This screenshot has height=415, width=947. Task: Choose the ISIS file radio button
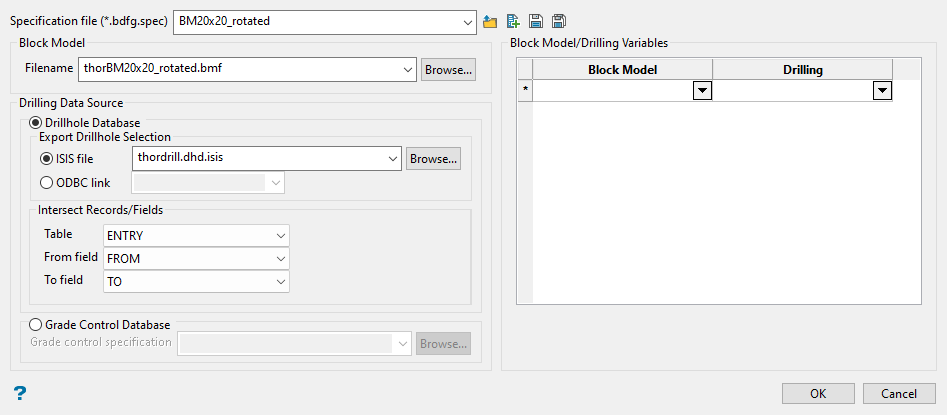[x=46, y=159]
